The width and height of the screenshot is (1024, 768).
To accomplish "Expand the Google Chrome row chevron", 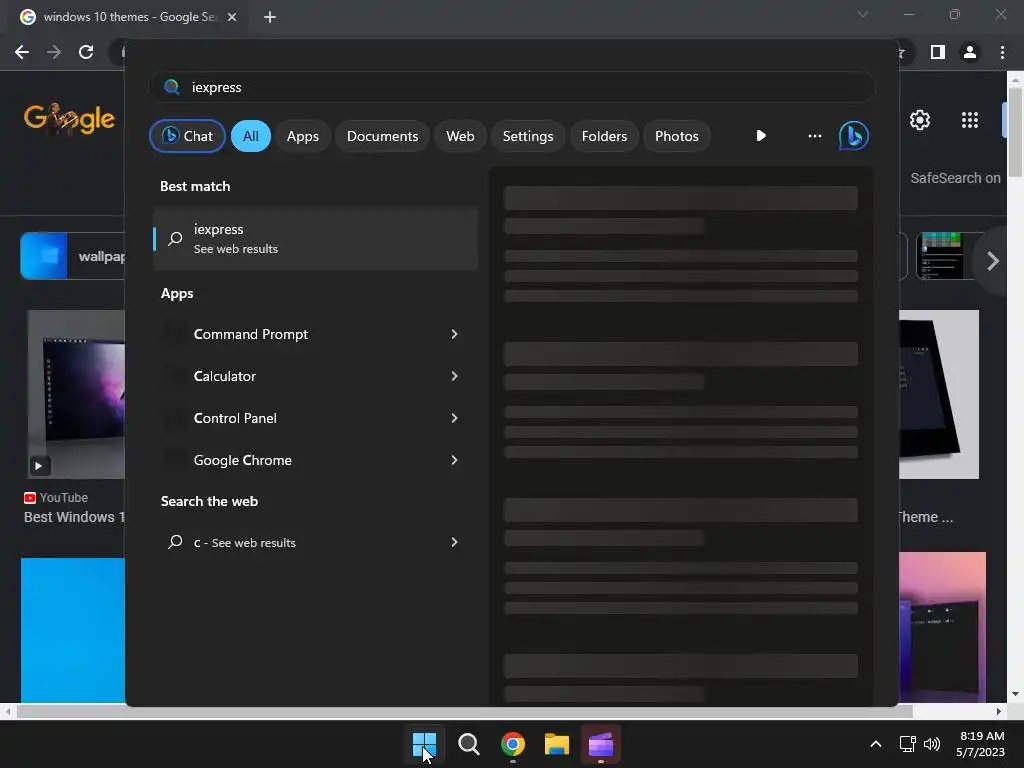I will point(455,460).
